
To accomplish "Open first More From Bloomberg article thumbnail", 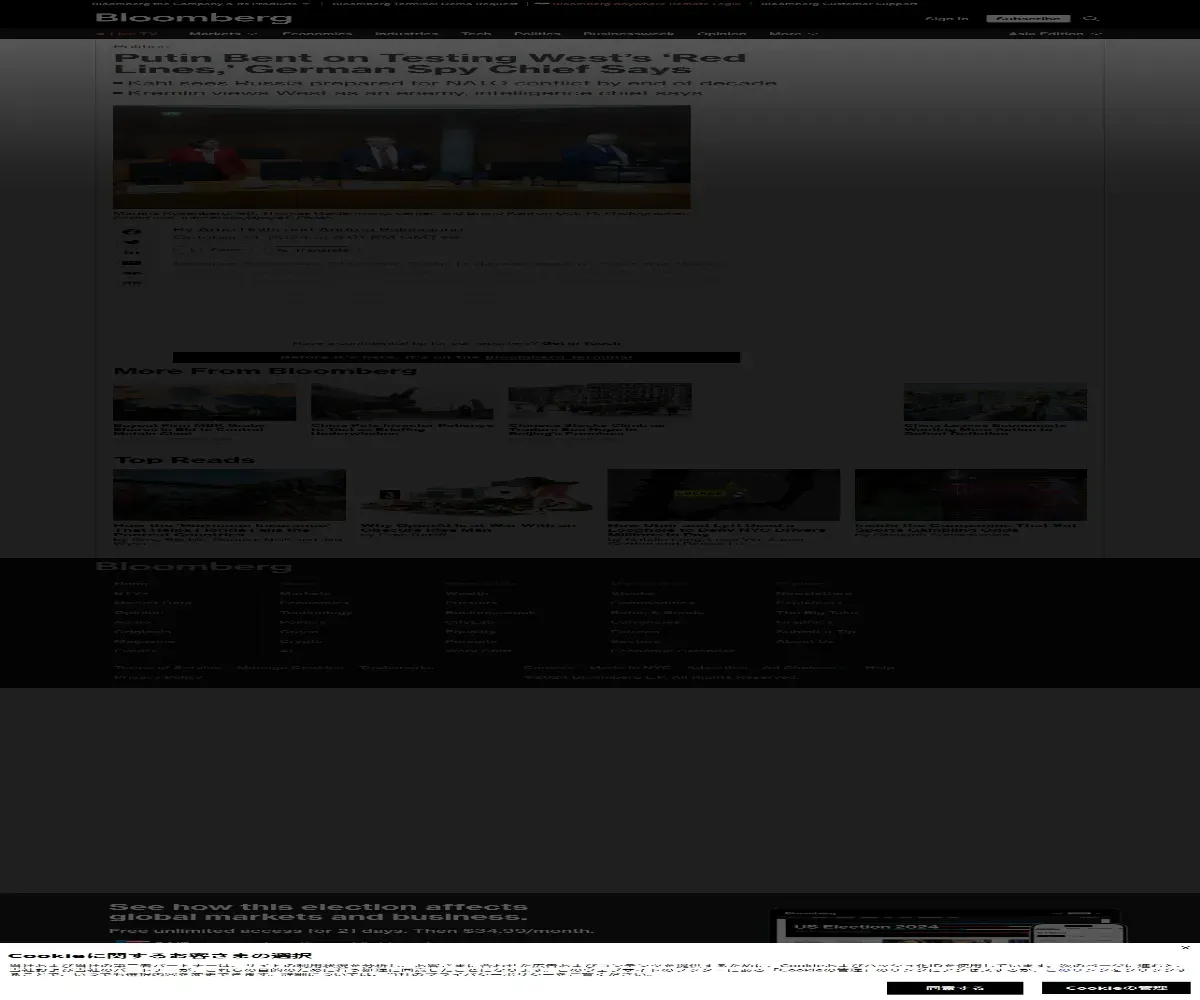I will pyautogui.click(x=205, y=401).
